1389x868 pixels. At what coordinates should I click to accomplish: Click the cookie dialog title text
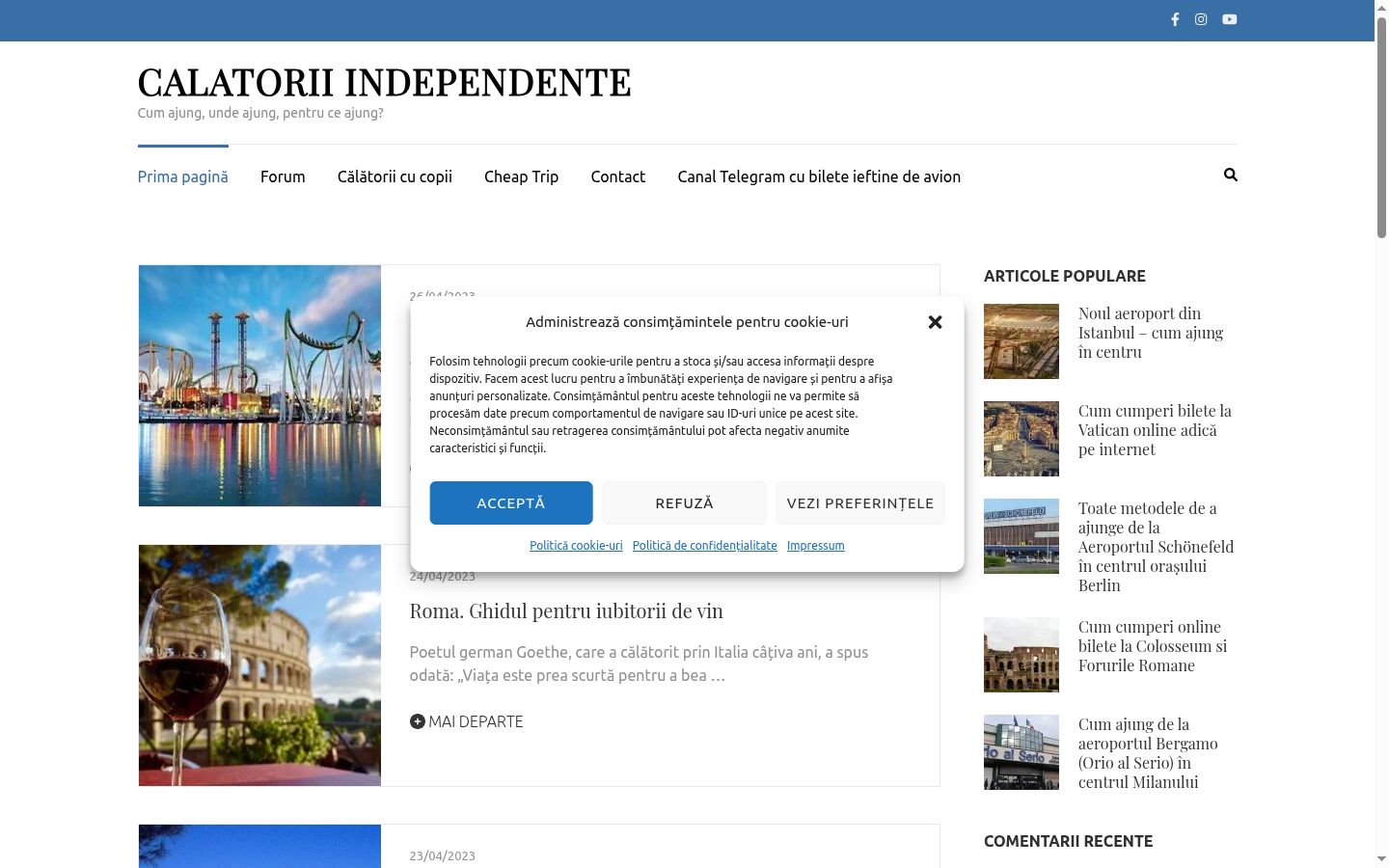tap(687, 322)
